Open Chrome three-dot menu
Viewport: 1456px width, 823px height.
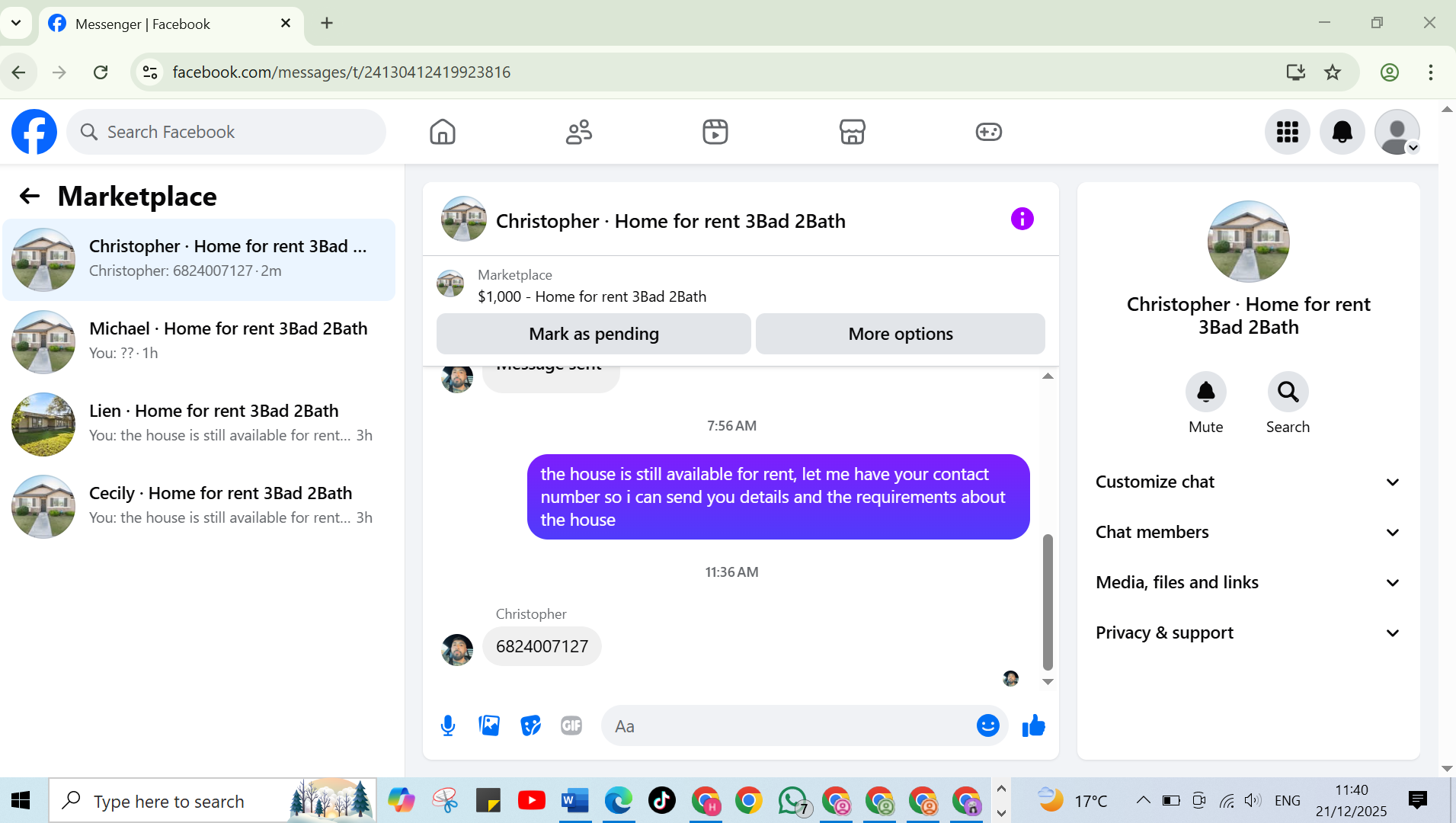1431,72
